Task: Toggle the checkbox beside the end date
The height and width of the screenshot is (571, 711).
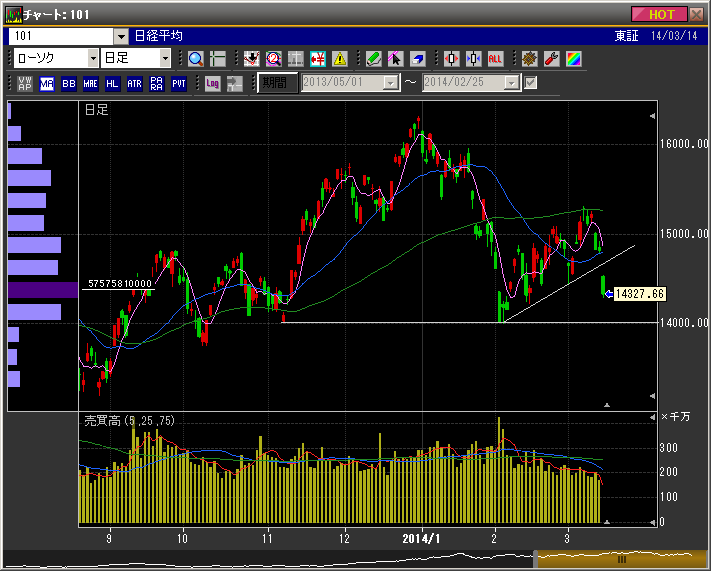Action: (531, 83)
